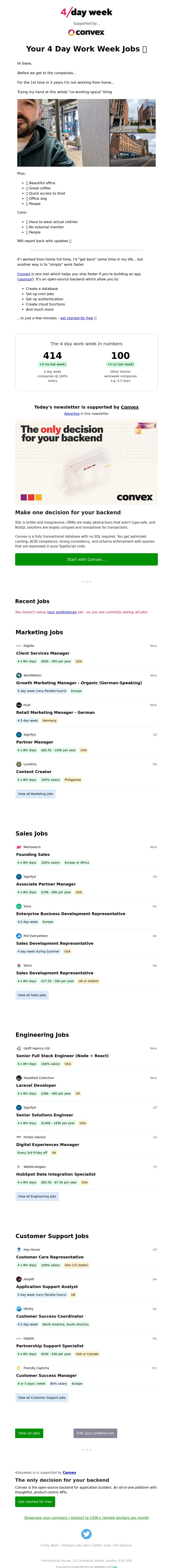The image size is (173, 1568).
Task: Click the Twitter bird icon in footer
Action: point(86,1534)
